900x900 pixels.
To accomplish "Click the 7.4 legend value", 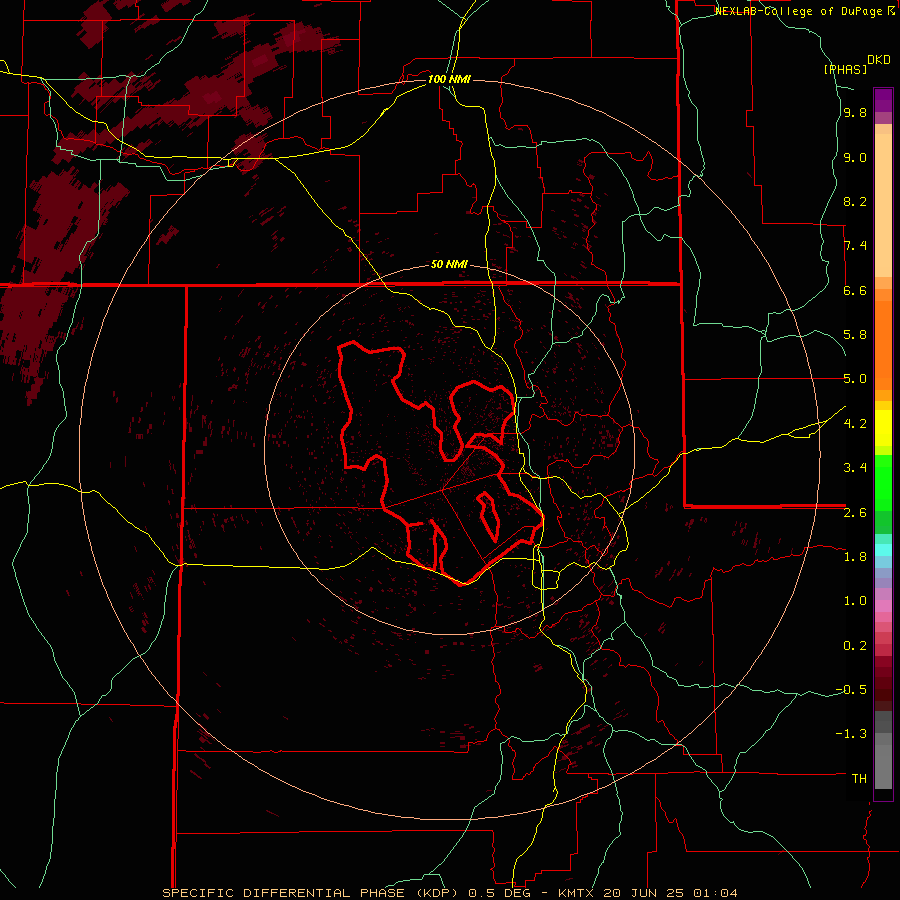I will 855,246.
